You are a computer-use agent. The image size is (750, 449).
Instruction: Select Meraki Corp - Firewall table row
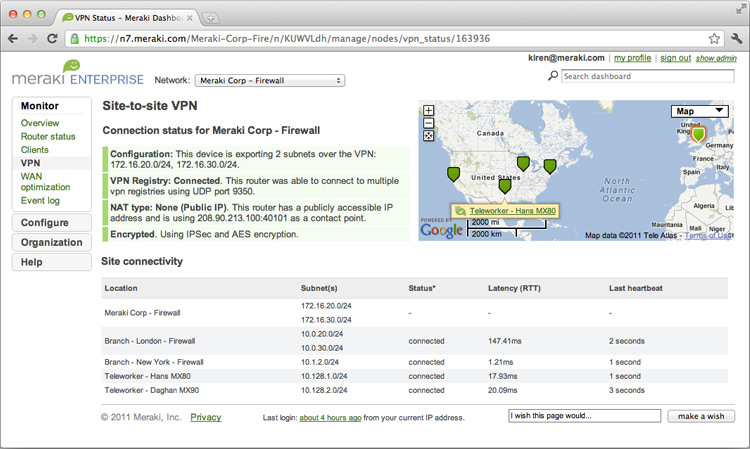click(x=414, y=313)
